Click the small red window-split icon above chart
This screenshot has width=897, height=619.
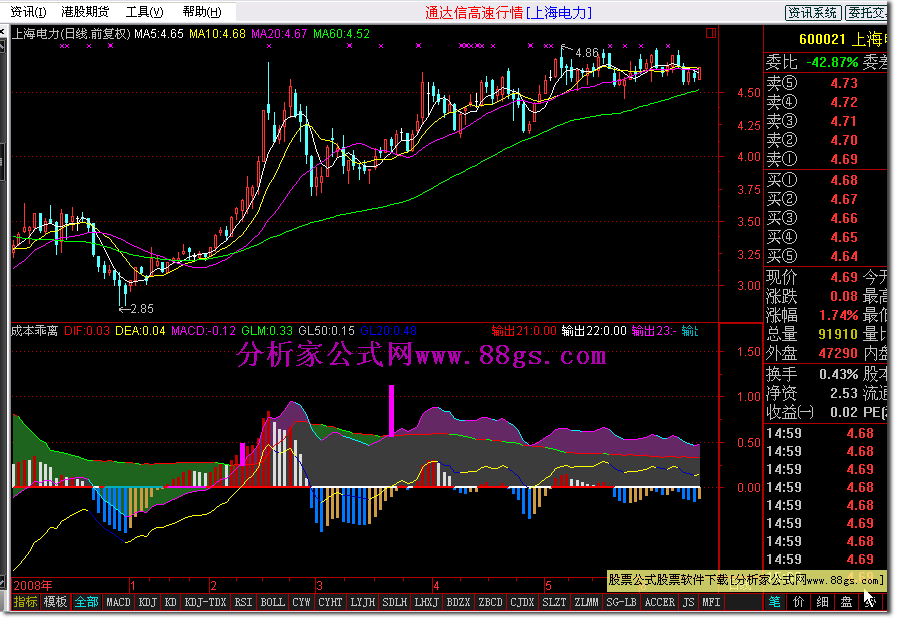pos(711,33)
